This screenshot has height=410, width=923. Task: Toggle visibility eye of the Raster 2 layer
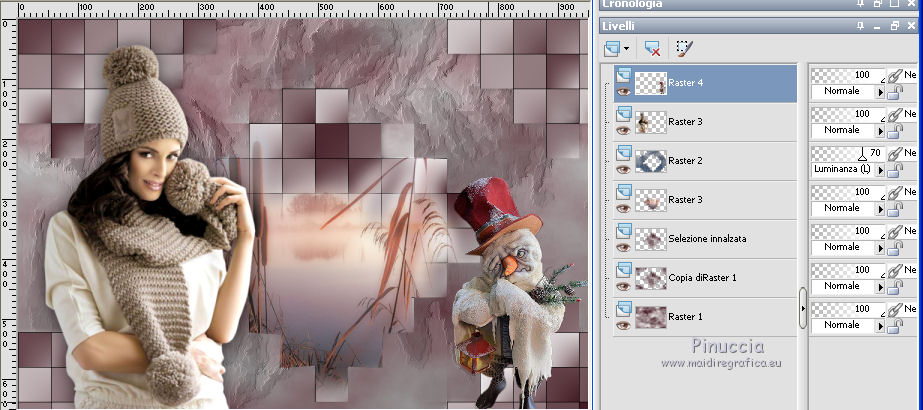point(623,169)
